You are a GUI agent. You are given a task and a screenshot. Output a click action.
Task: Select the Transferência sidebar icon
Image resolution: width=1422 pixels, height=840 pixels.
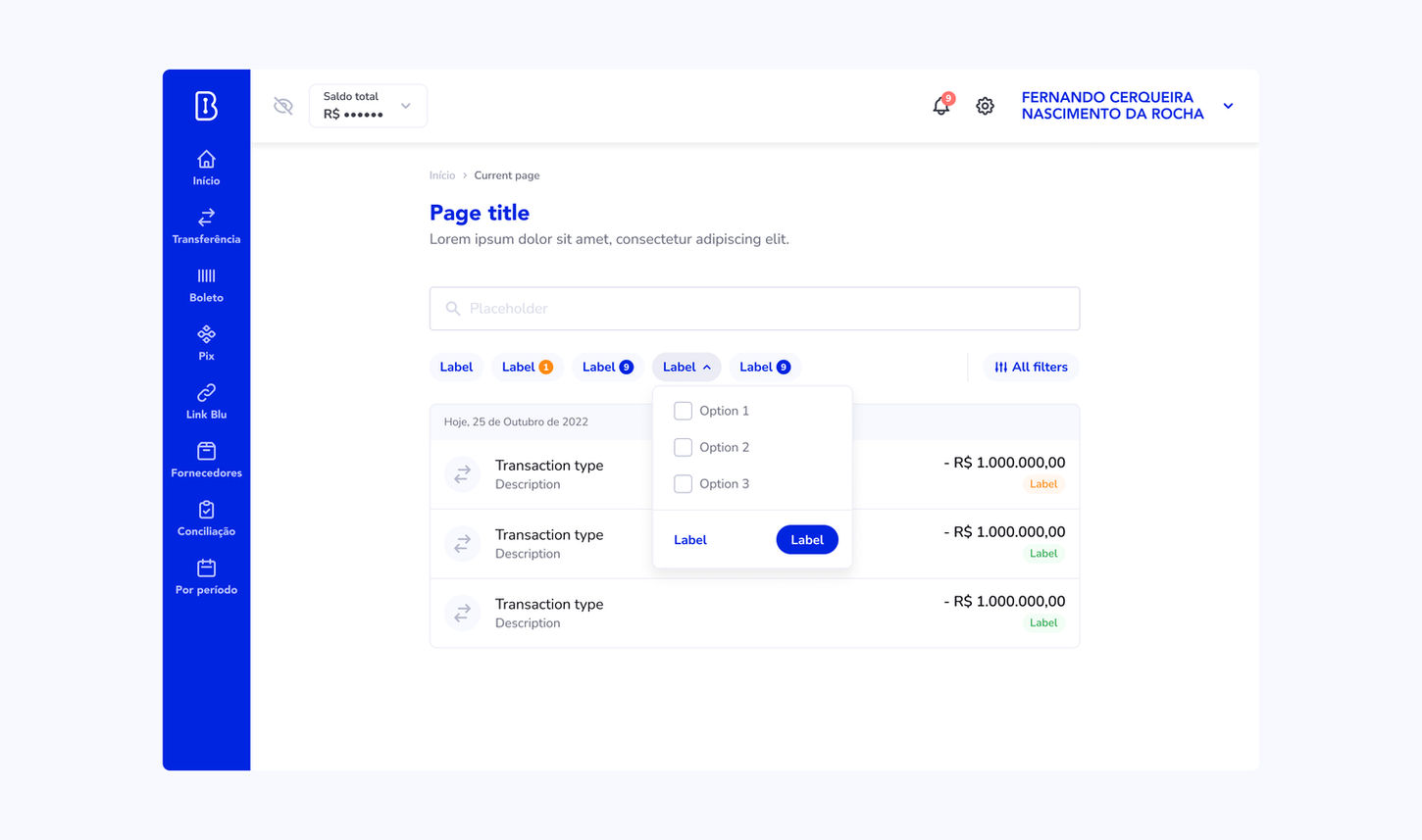tap(206, 224)
